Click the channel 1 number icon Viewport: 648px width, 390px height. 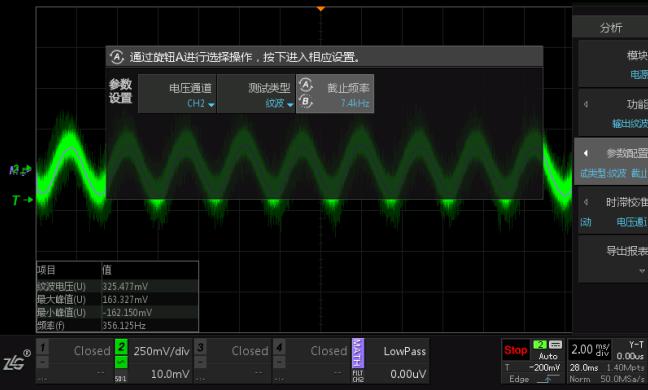tap(43, 347)
